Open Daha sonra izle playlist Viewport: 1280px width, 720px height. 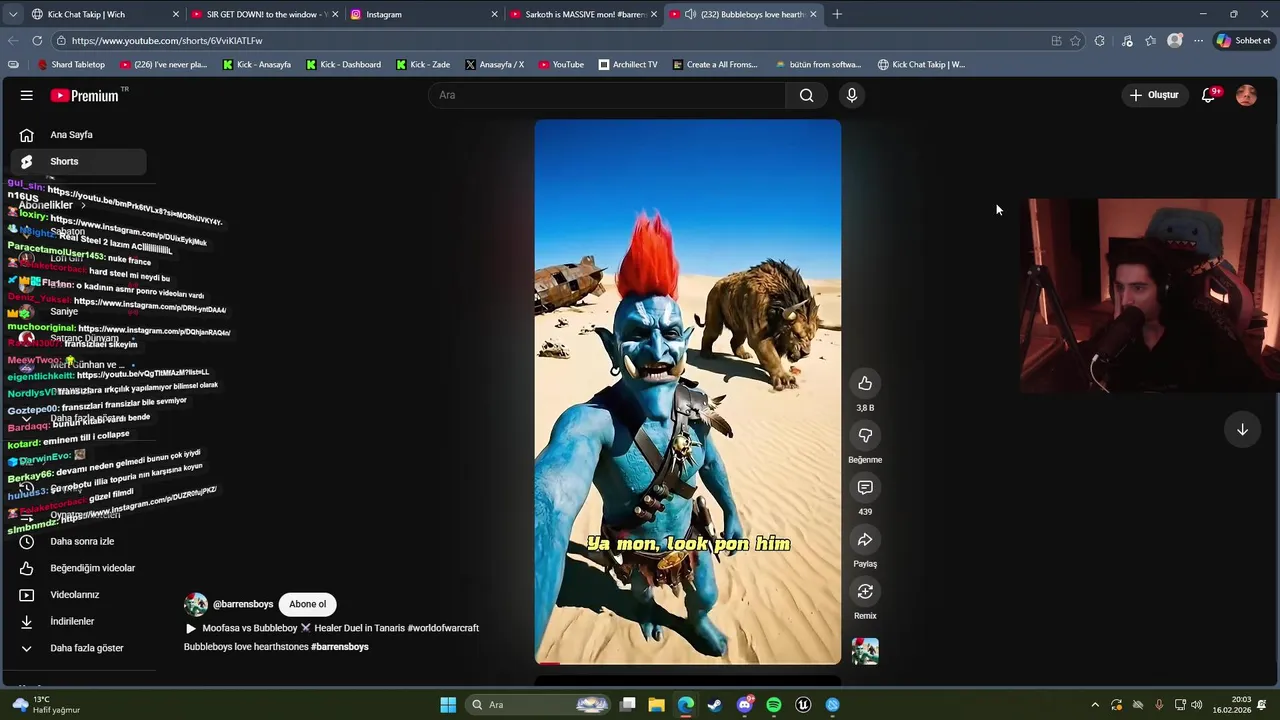(78, 541)
